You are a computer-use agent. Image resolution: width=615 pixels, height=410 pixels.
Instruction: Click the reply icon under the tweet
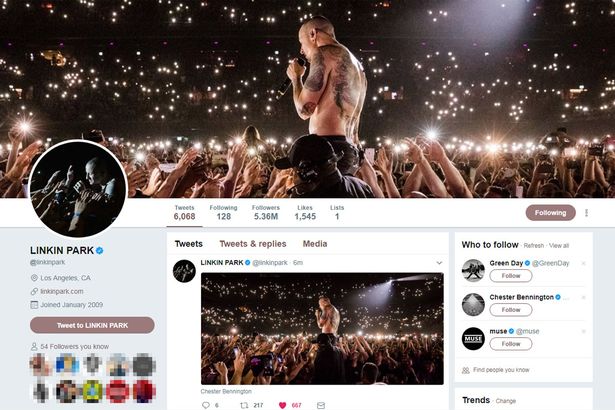pos(206,405)
